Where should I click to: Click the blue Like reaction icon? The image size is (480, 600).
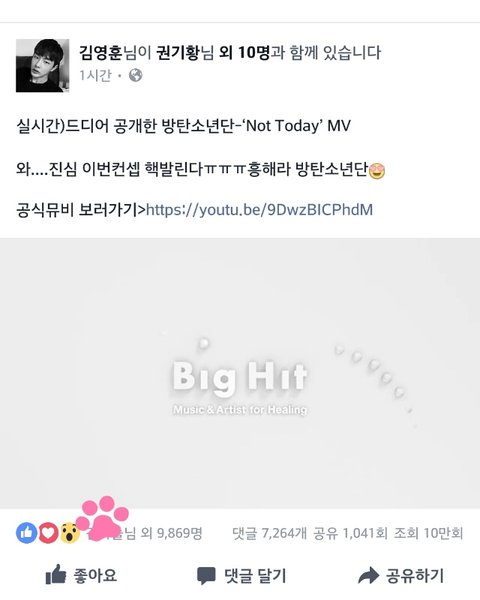[x=26, y=533]
